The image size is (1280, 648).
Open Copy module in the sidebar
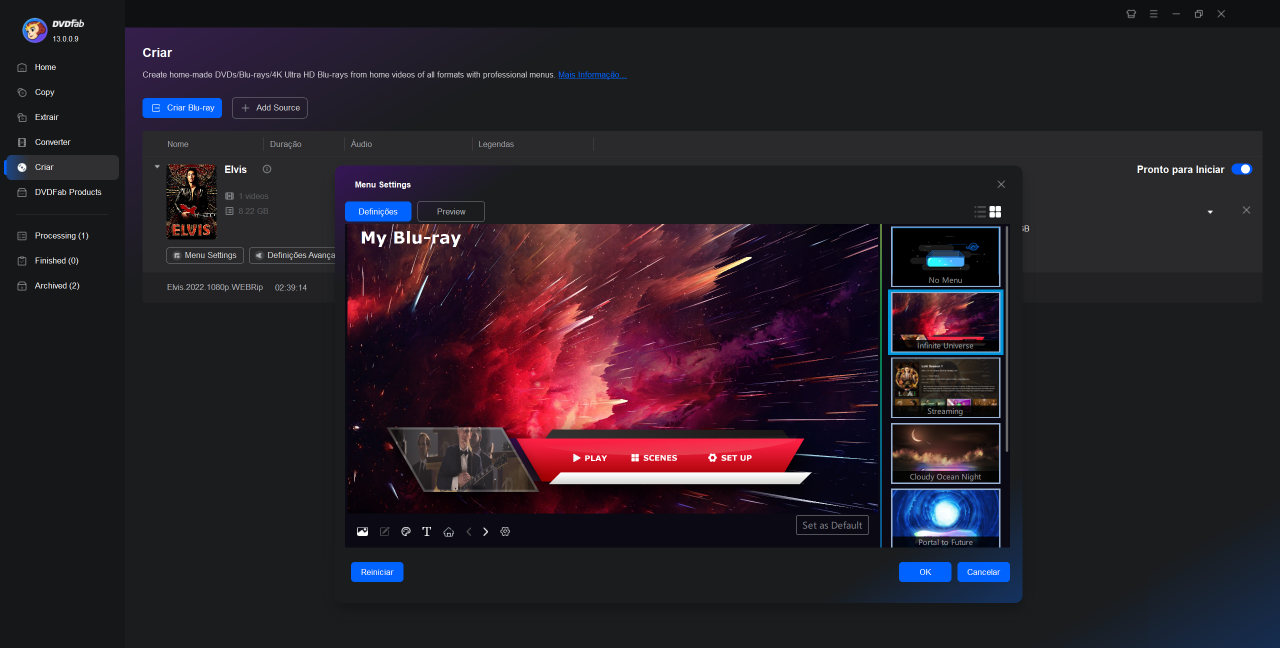point(62,92)
